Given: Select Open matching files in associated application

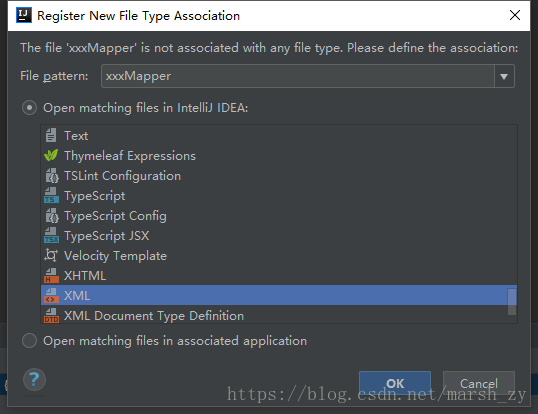Looking at the screenshot, I should click(29, 341).
